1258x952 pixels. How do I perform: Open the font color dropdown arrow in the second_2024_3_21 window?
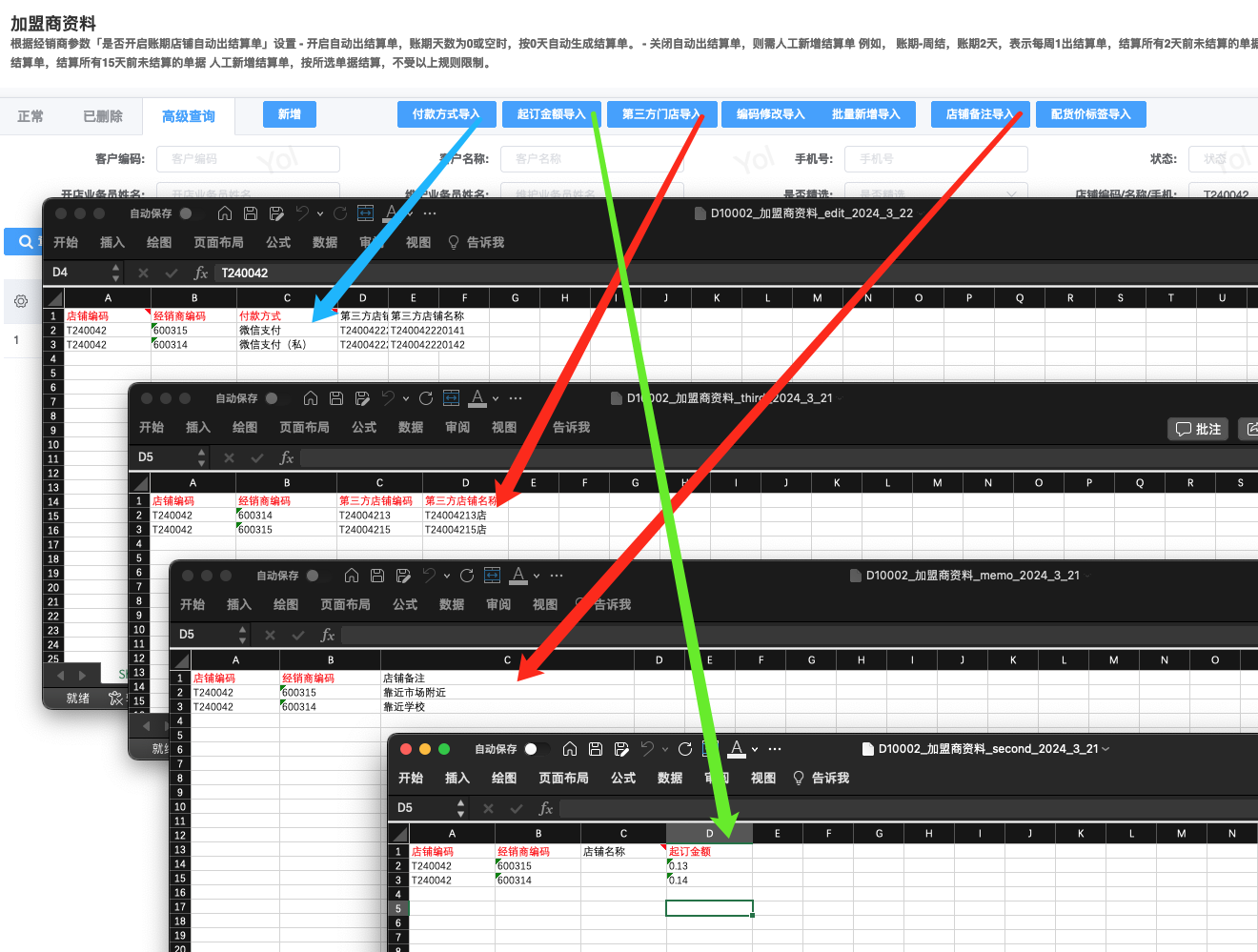pyautogui.click(x=755, y=749)
